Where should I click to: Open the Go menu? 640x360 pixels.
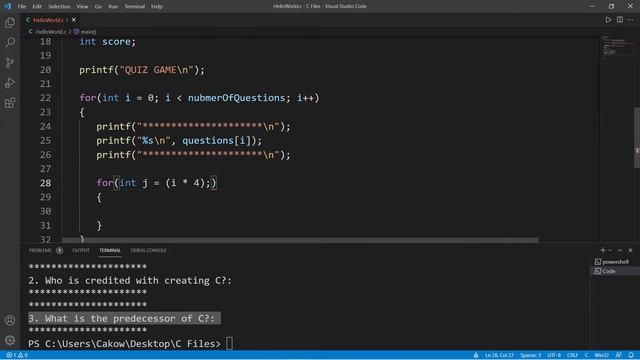point(98,7)
